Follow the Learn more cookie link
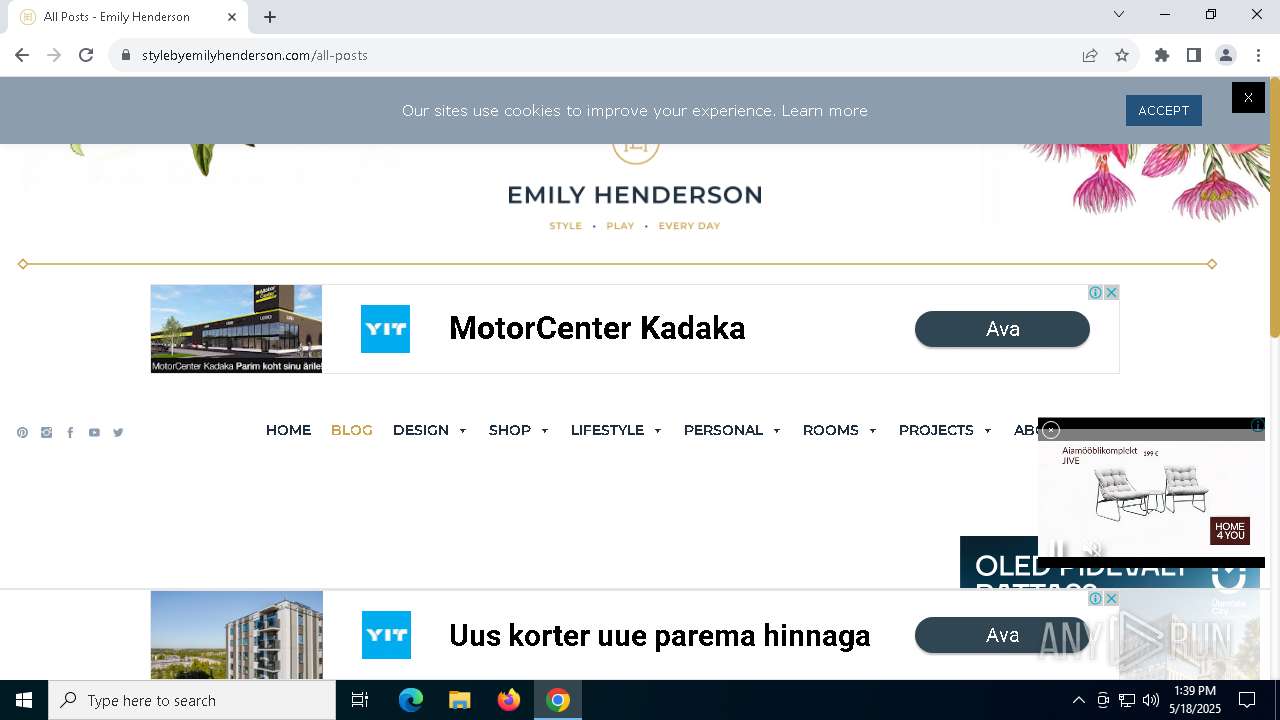Image resolution: width=1280 pixels, height=720 pixels. [825, 111]
